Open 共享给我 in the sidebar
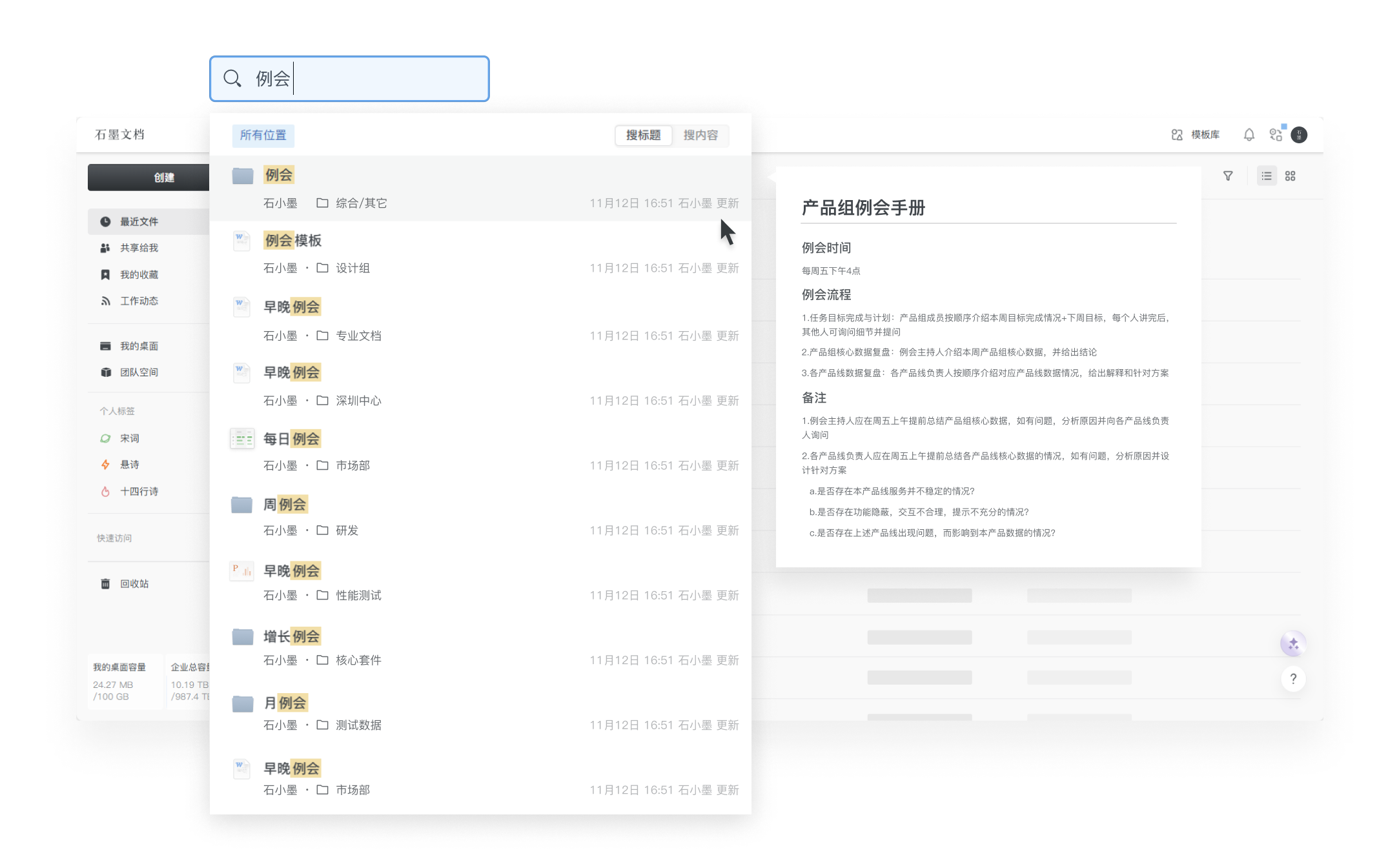The image size is (1399, 868). coord(129,248)
